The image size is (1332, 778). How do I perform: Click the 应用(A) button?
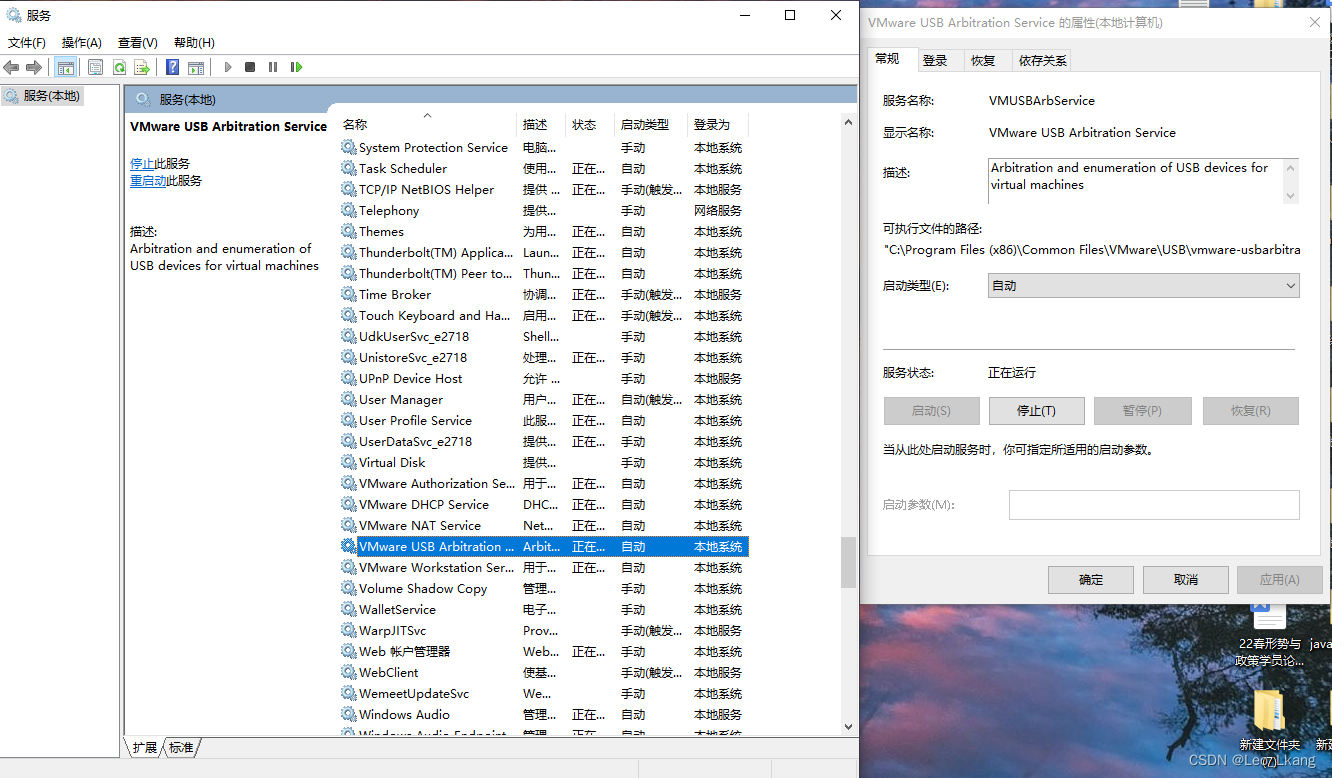point(1280,580)
